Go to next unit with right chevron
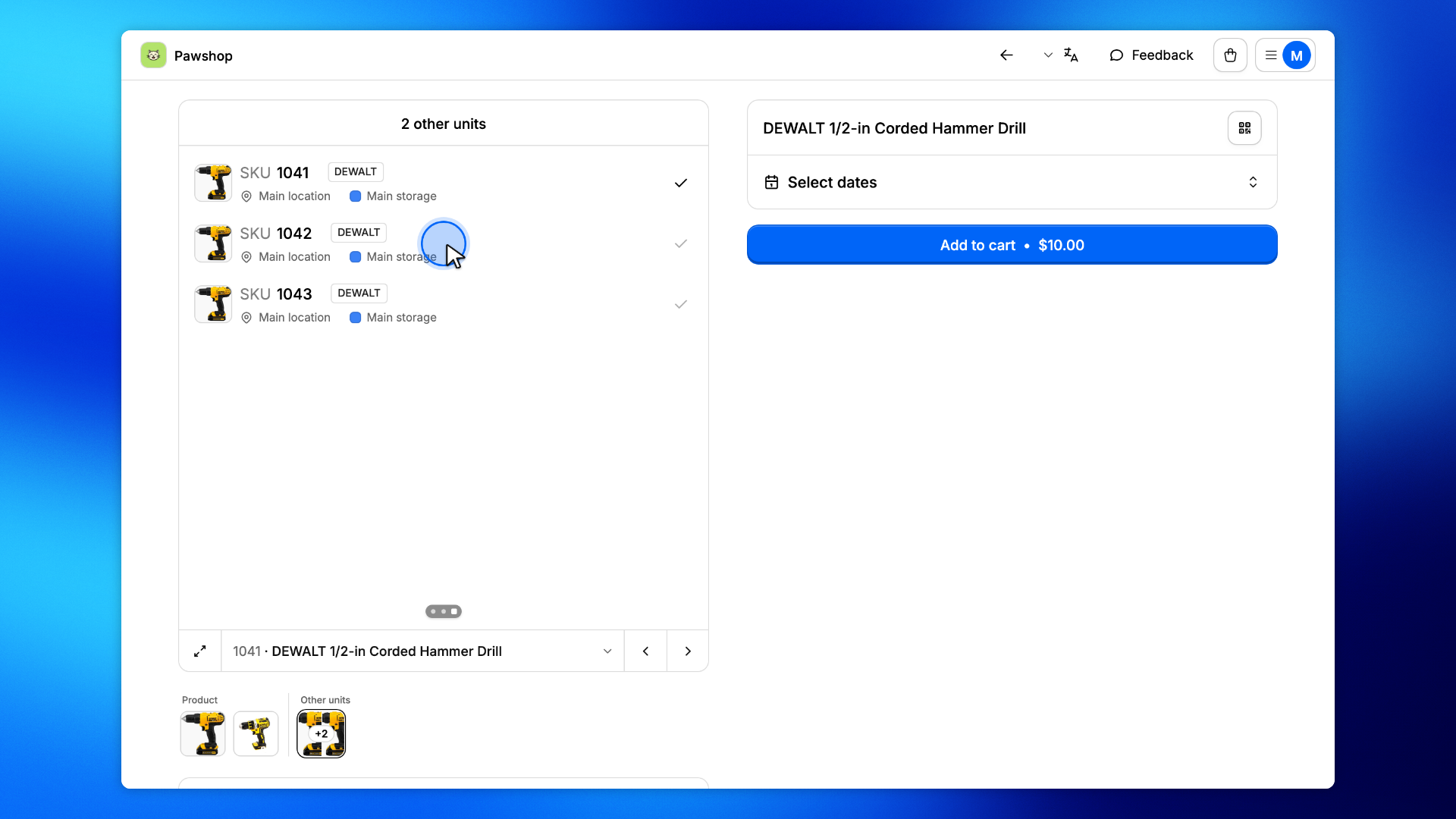The height and width of the screenshot is (819, 1456). pos(688,651)
